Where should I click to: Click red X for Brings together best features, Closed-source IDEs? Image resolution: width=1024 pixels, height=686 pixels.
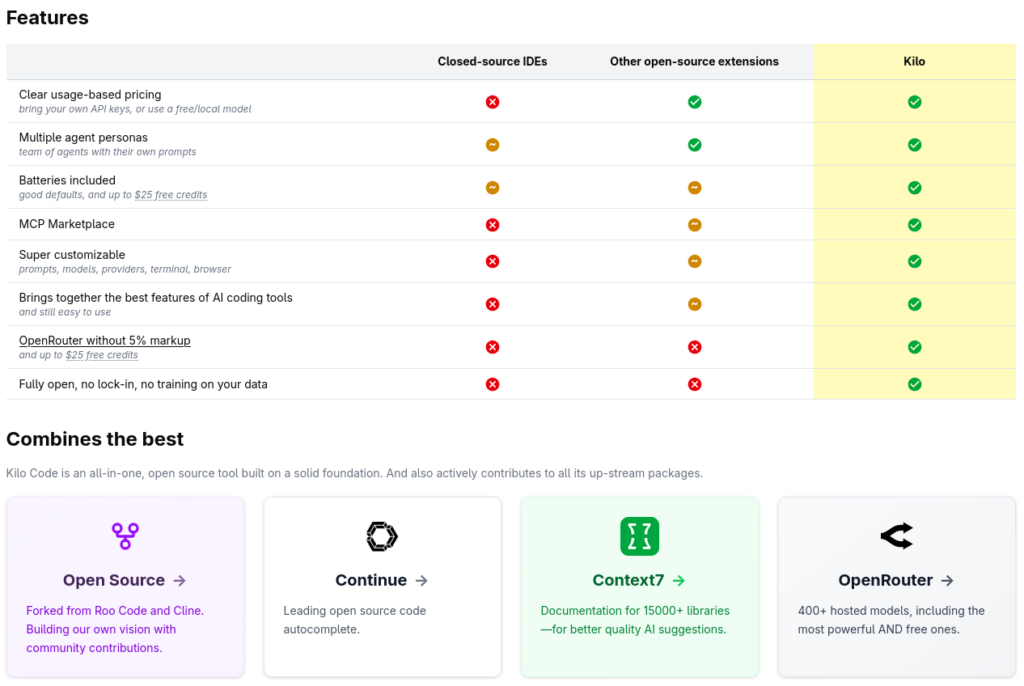(492, 304)
